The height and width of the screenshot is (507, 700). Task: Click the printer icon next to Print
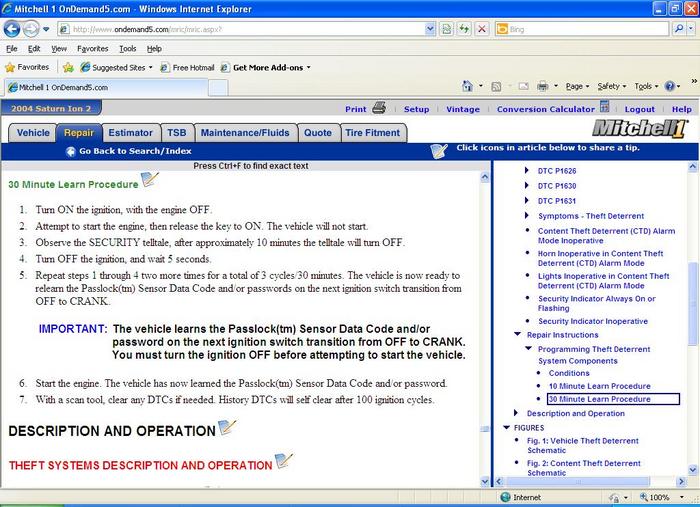pos(379,109)
